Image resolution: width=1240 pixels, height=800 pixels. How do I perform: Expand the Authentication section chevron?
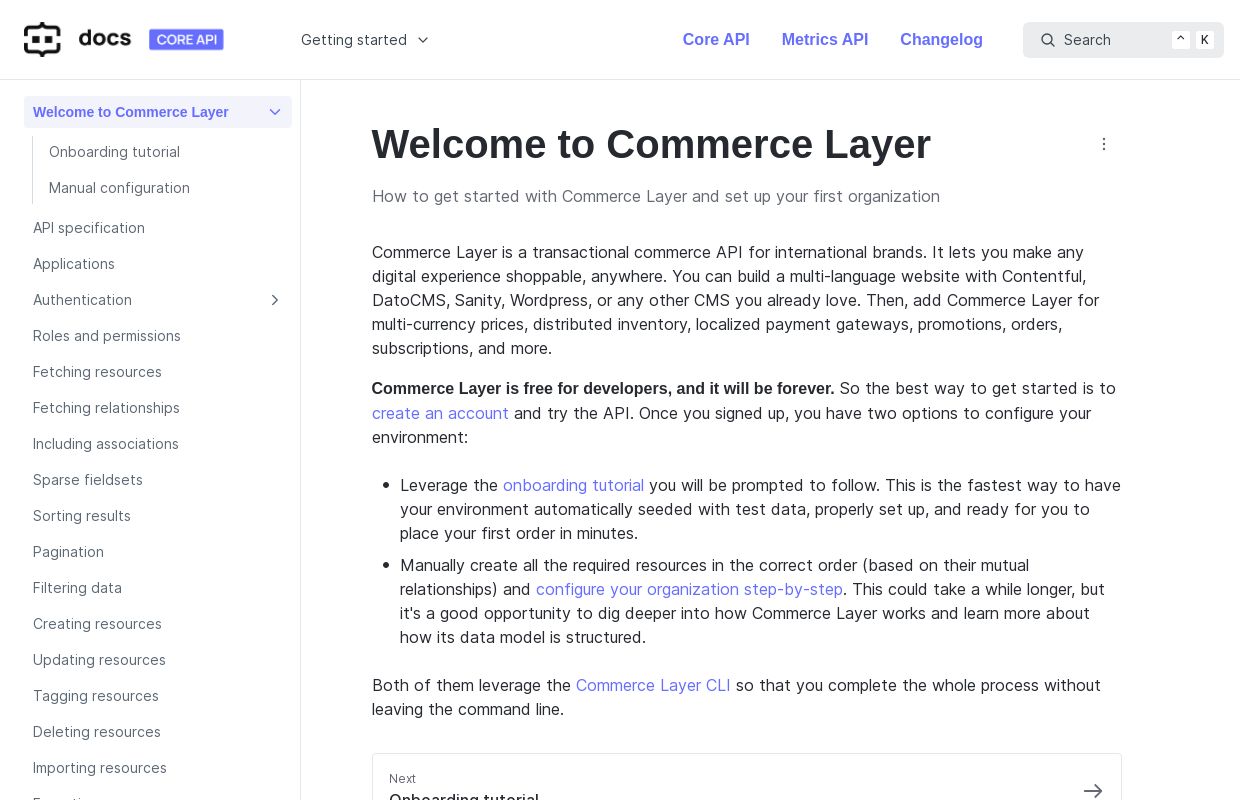(275, 300)
